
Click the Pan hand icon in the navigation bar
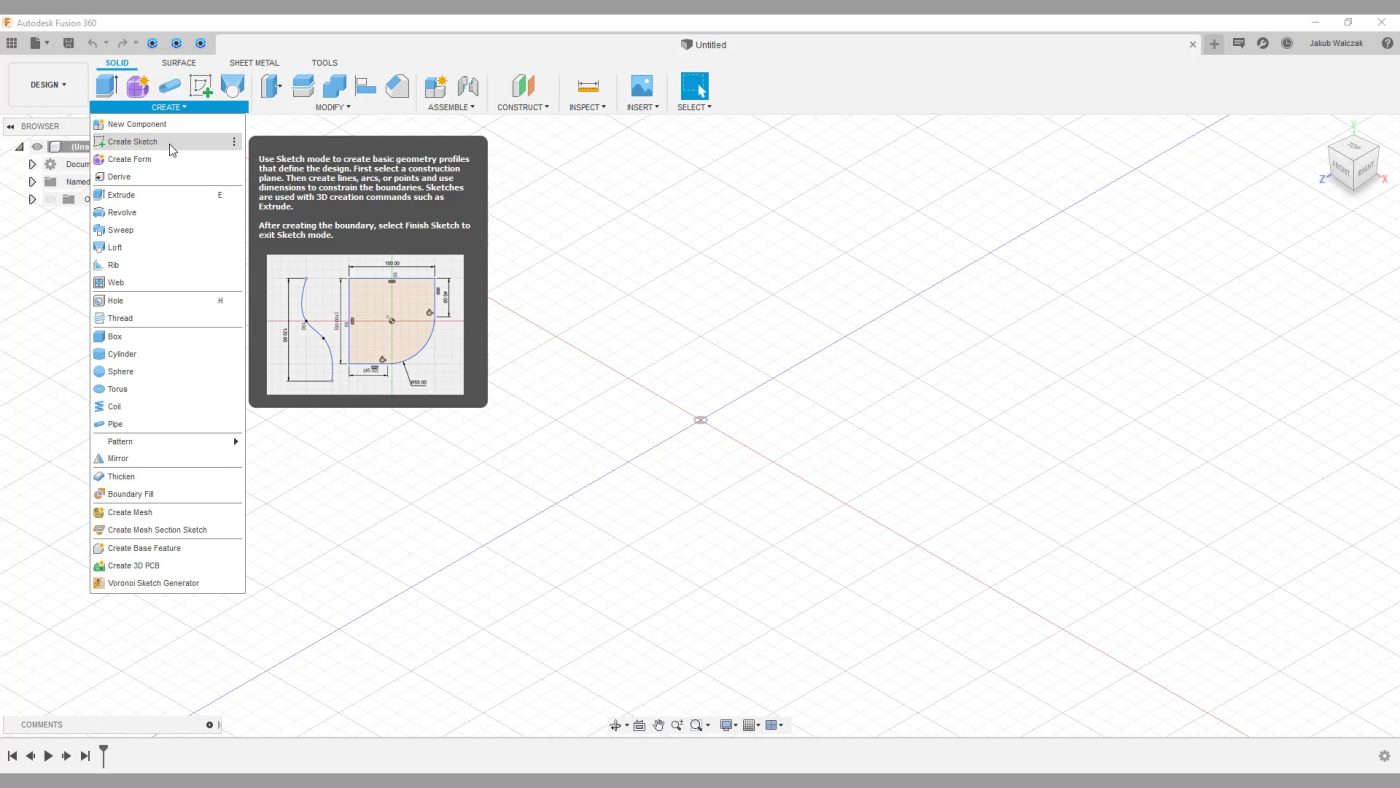click(x=658, y=725)
